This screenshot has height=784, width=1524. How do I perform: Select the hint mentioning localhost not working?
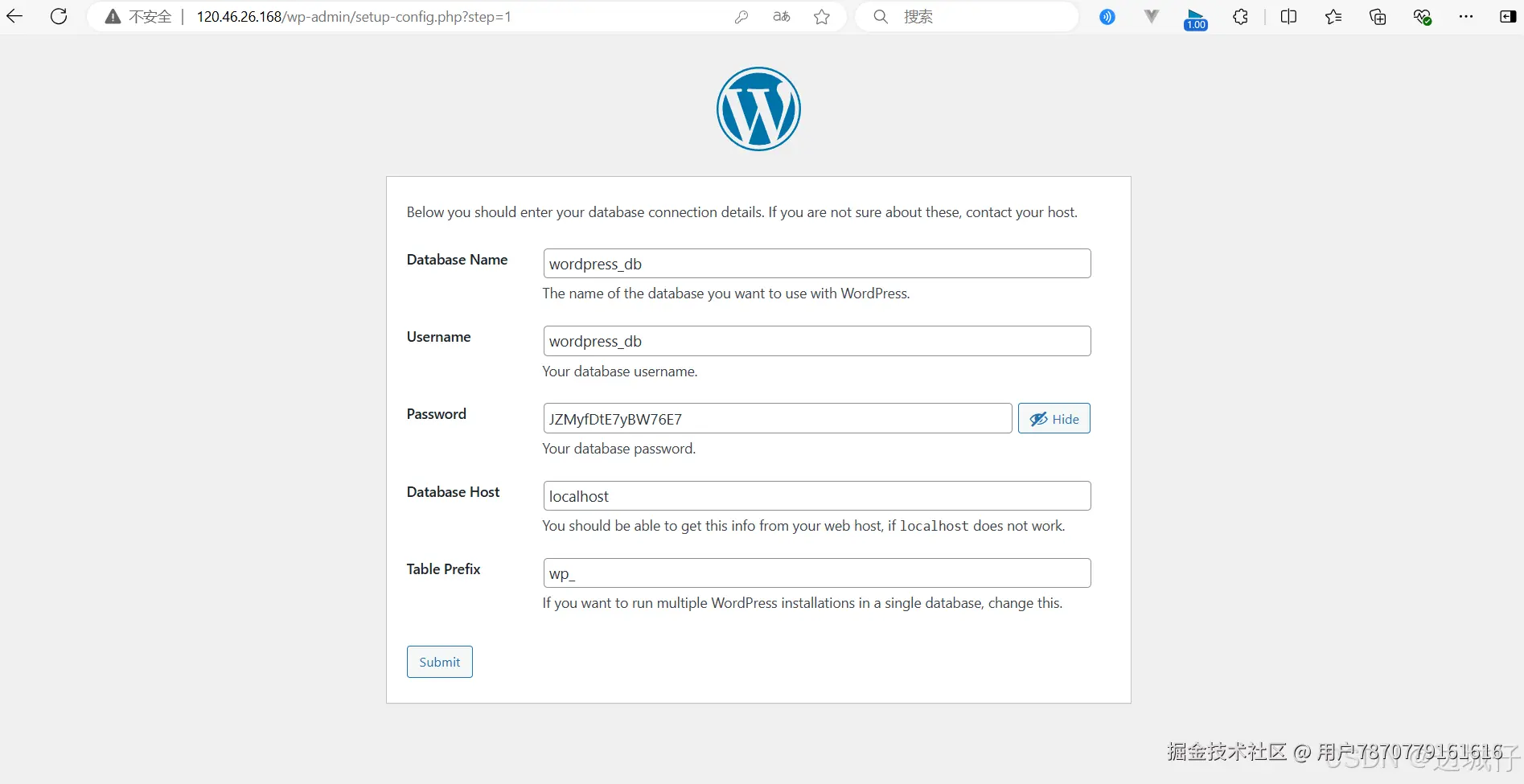803,526
